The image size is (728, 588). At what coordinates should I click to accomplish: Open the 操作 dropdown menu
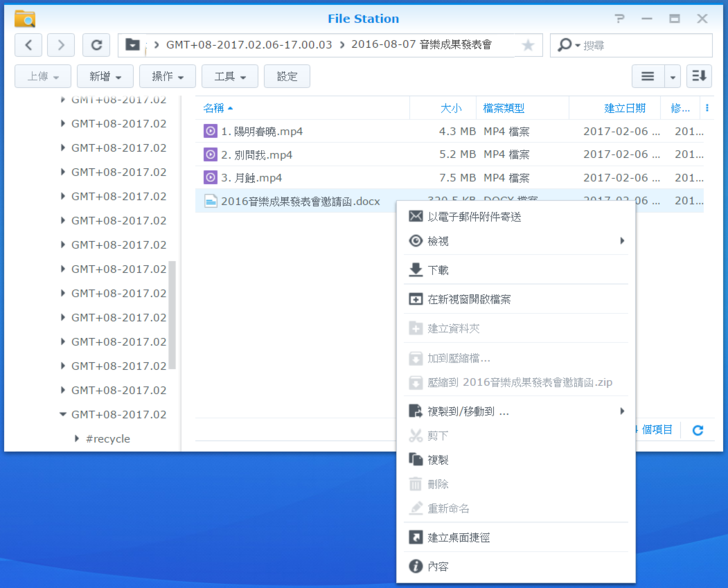167,76
